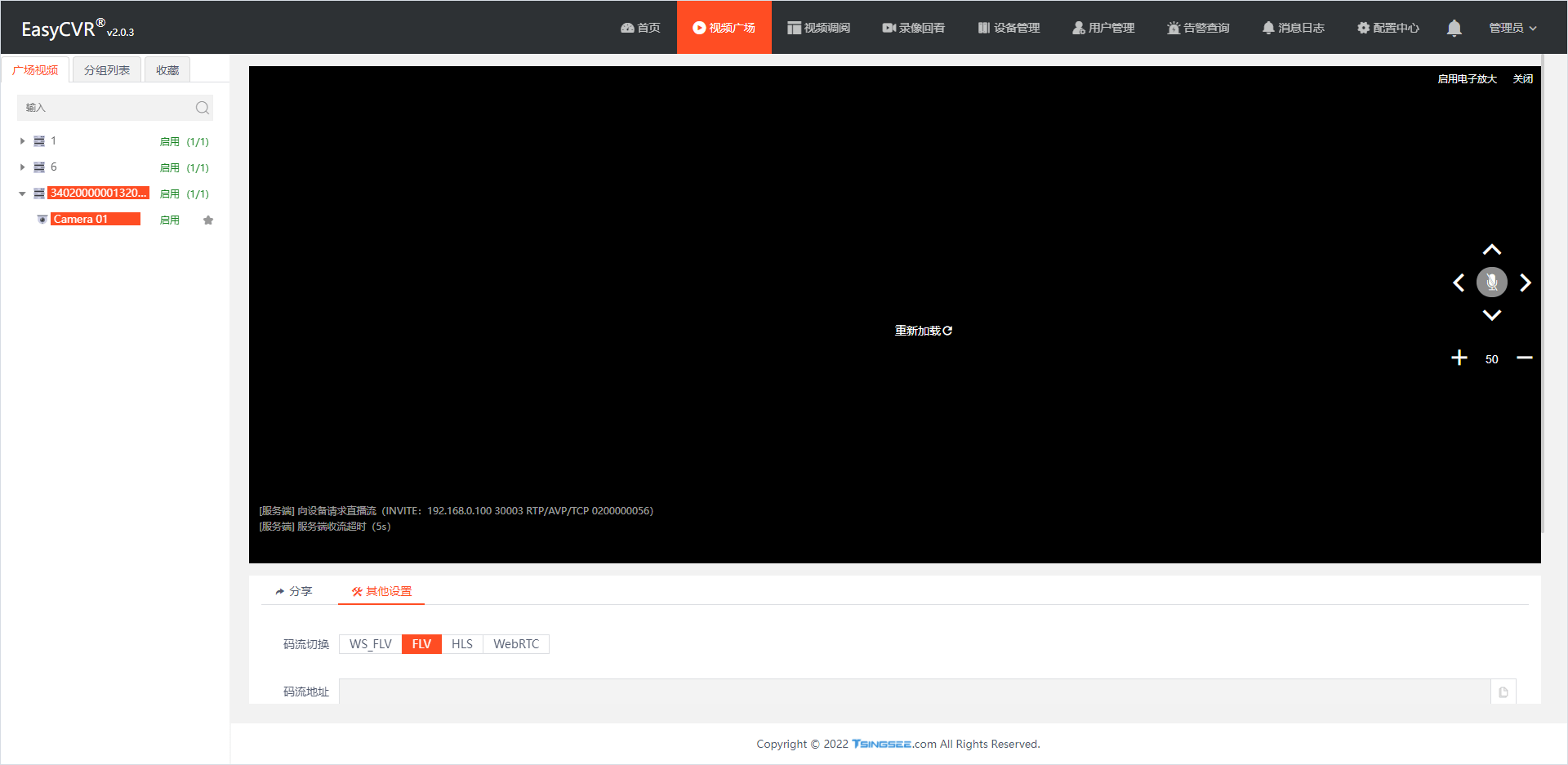
Task: Zoom out with the minus icon
Action: click(x=1524, y=358)
